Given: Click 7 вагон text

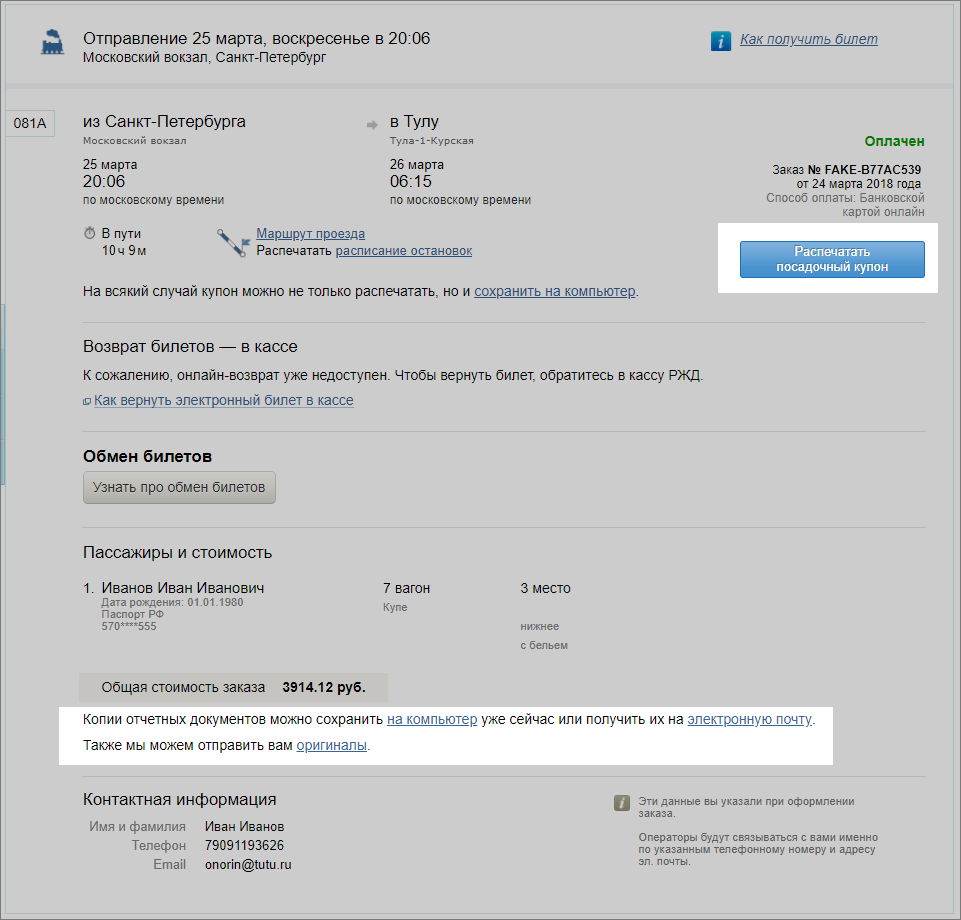Looking at the screenshot, I should click(406, 588).
